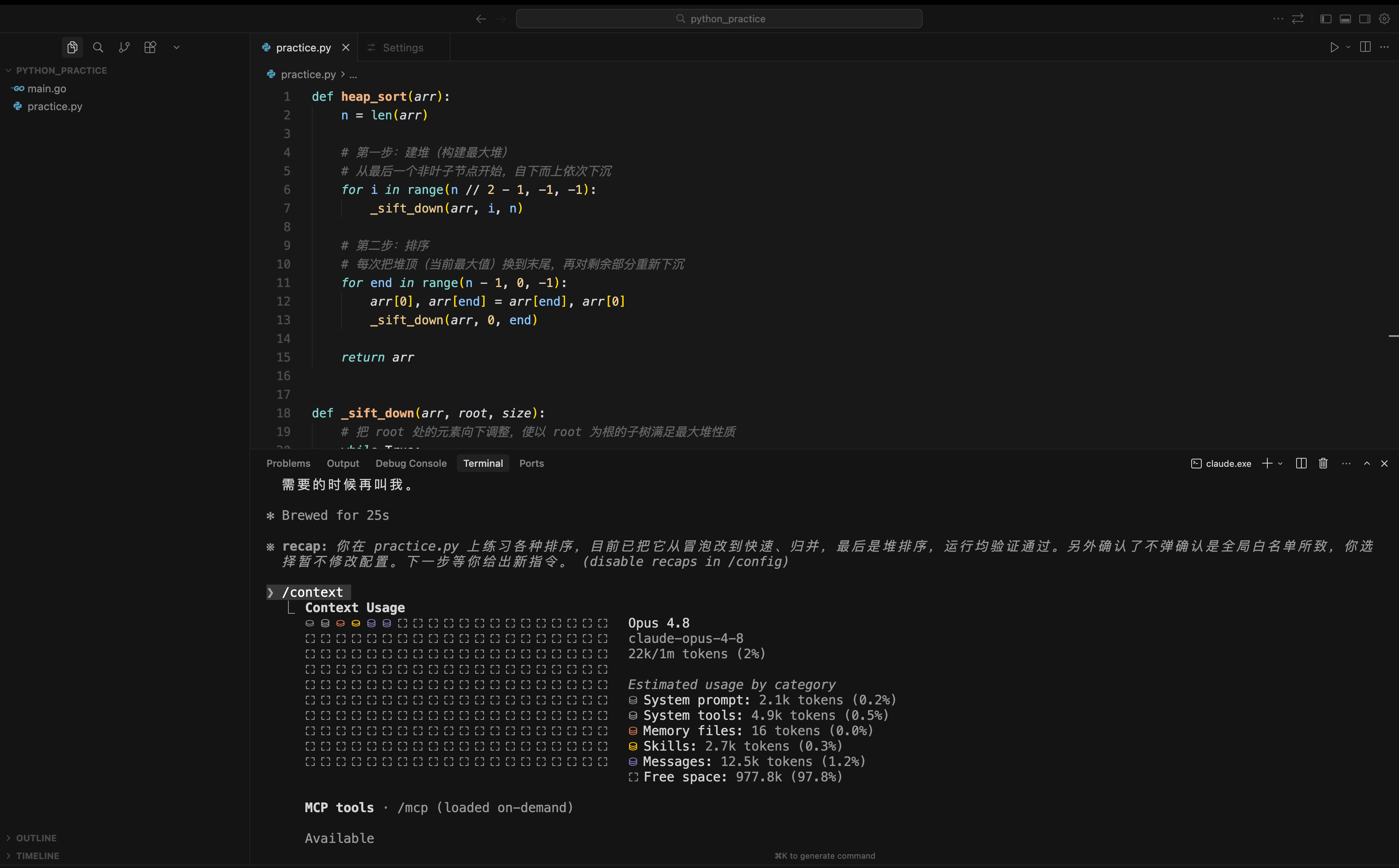The width and height of the screenshot is (1399, 868).
Task: Expand the TIMELINE section
Action: [x=37, y=855]
